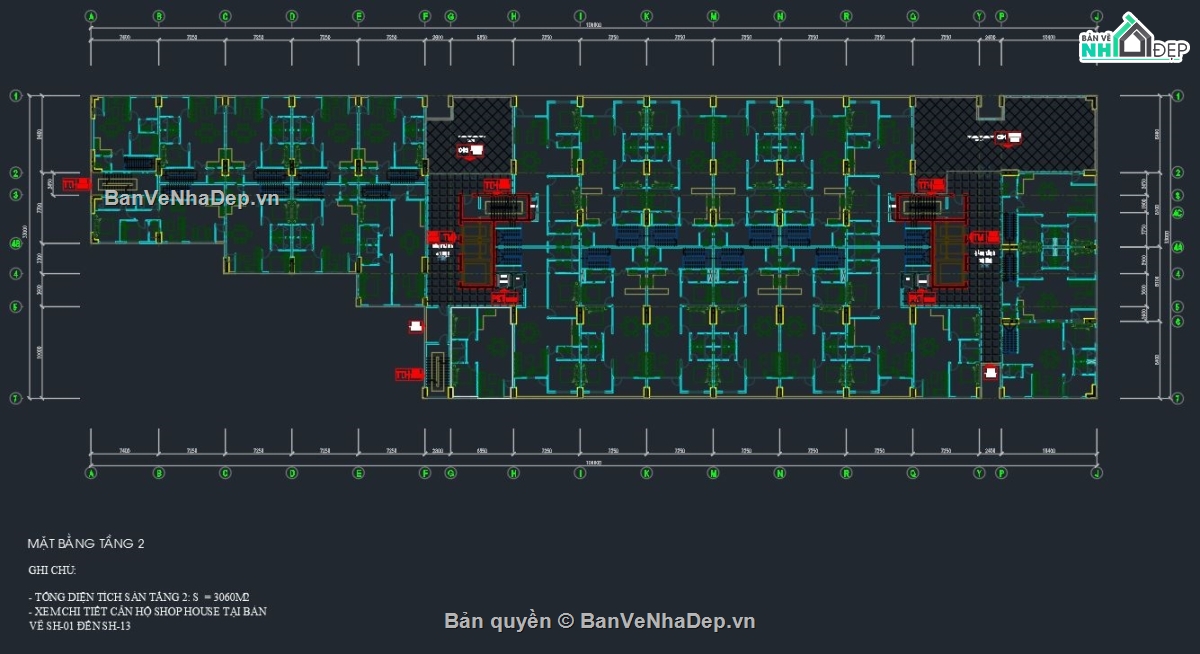Pick axis bubble P above the plan
Image resolution: width=1200 pixels, height=654 pixels.
[1002, 17]
